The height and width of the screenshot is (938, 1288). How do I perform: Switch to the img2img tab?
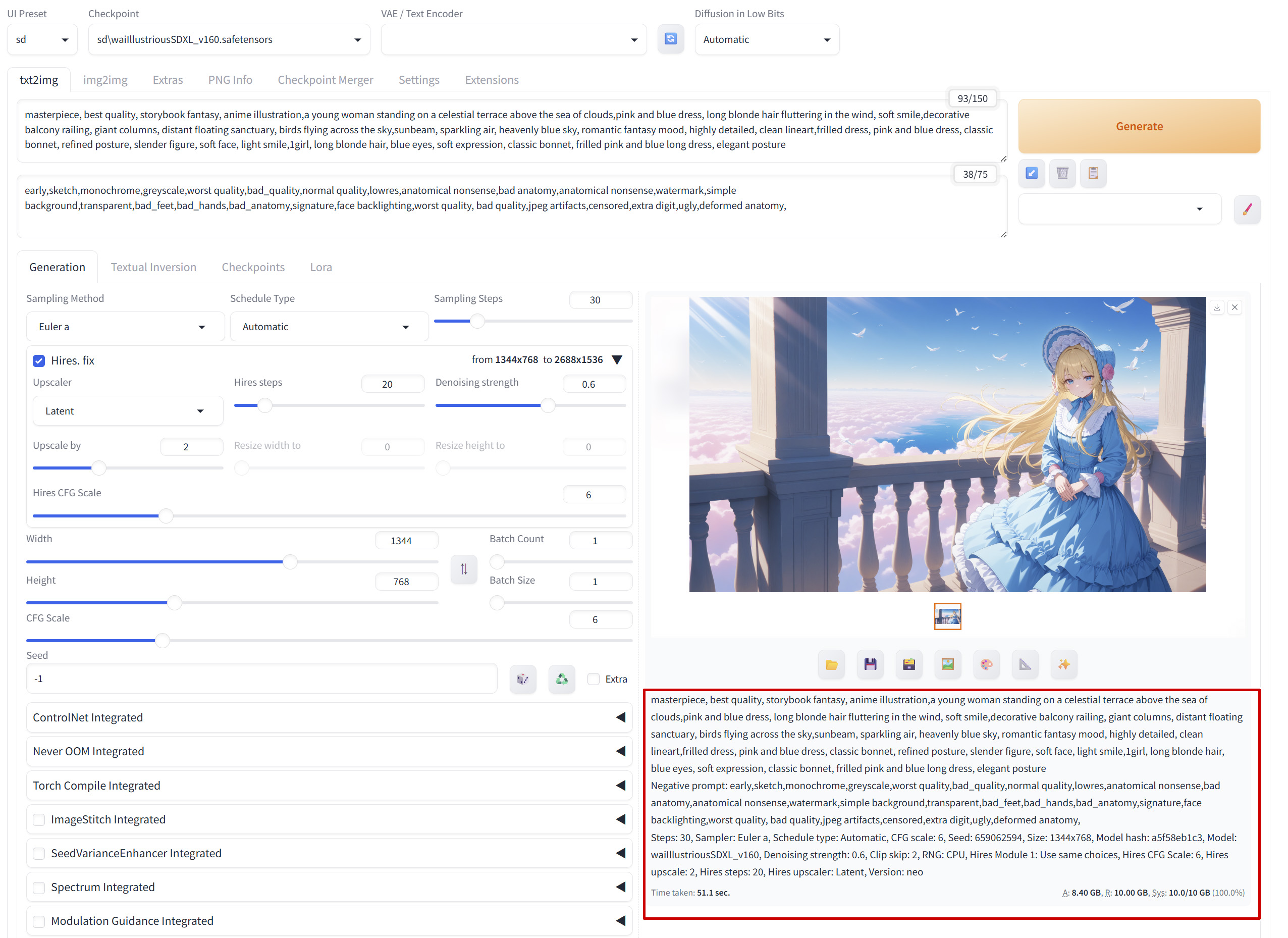[105, 80]
